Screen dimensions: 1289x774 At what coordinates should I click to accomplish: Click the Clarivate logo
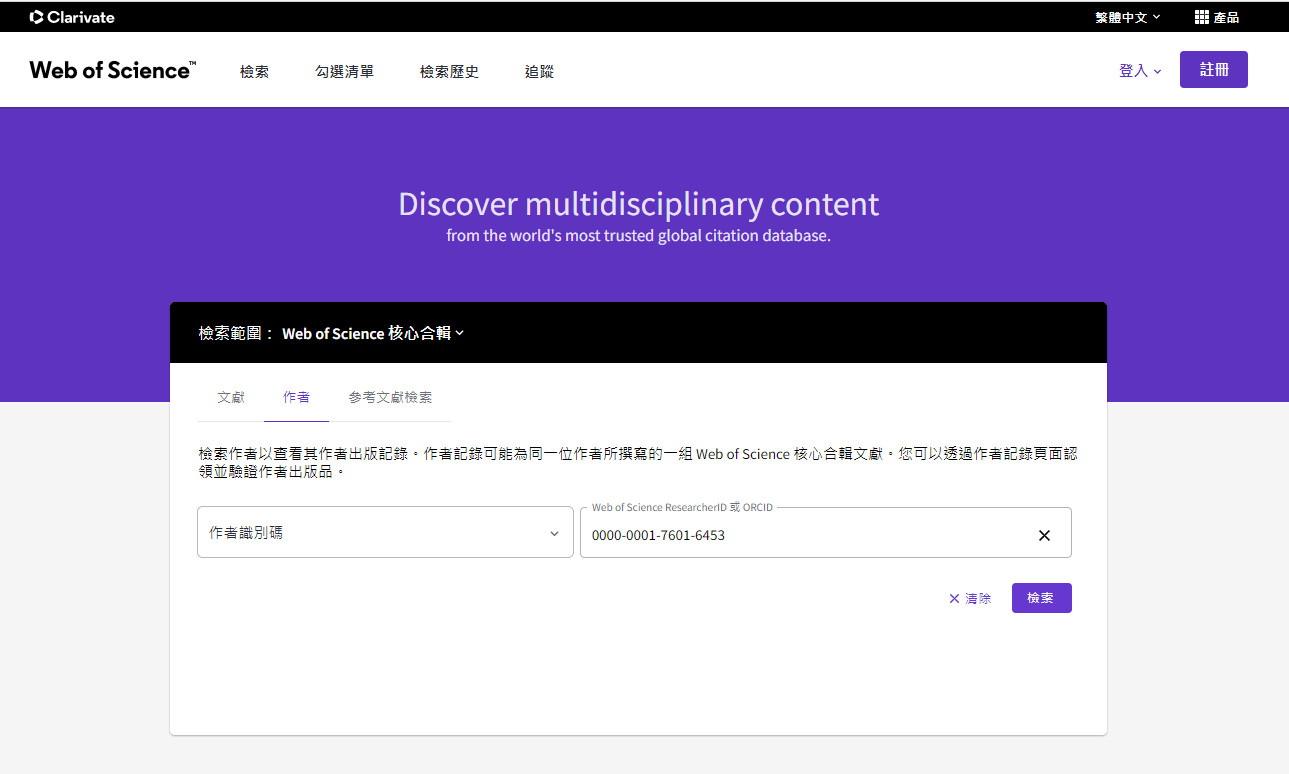tap(72, 17)
